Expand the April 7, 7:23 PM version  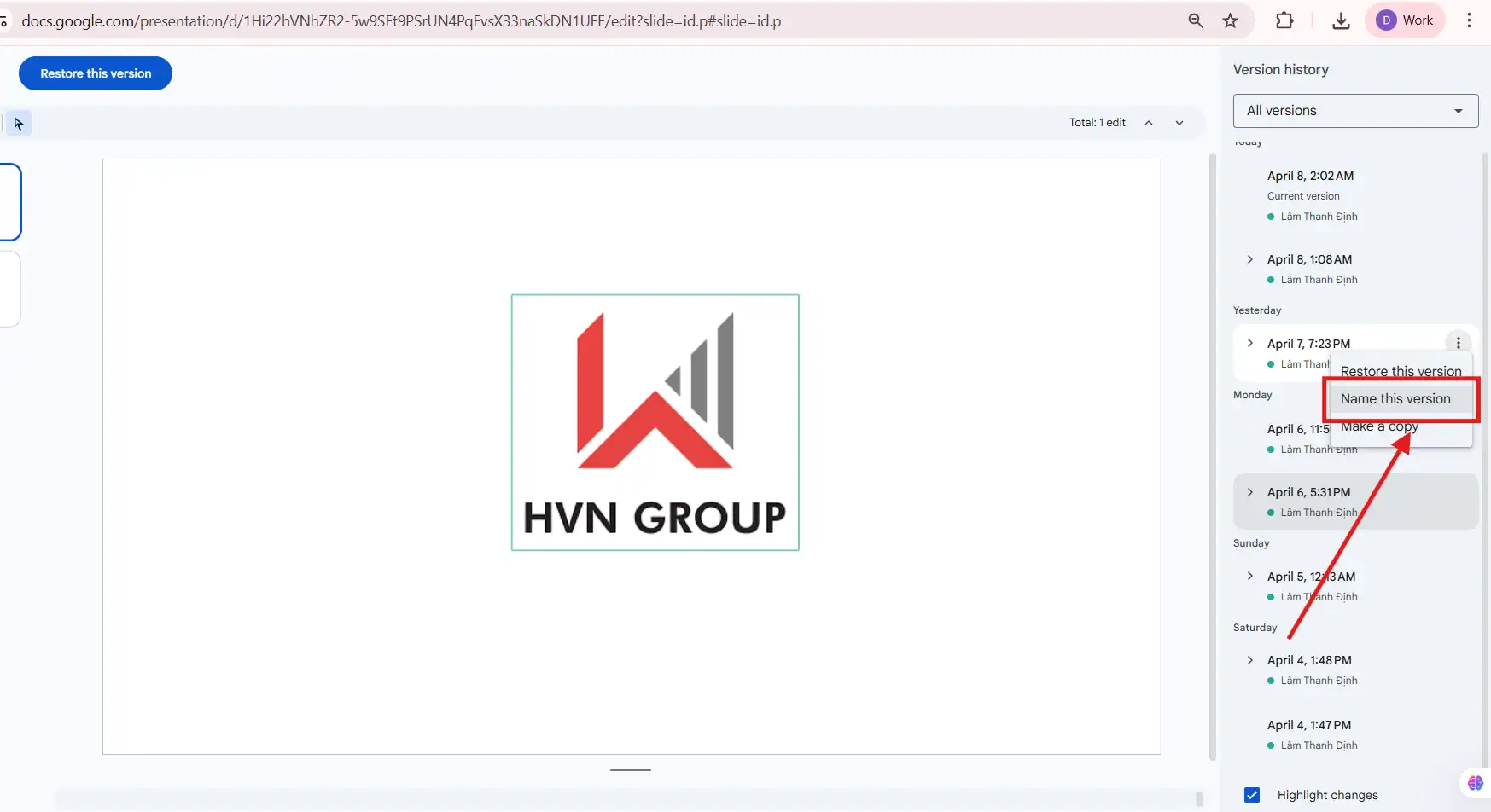(1249, 342)
